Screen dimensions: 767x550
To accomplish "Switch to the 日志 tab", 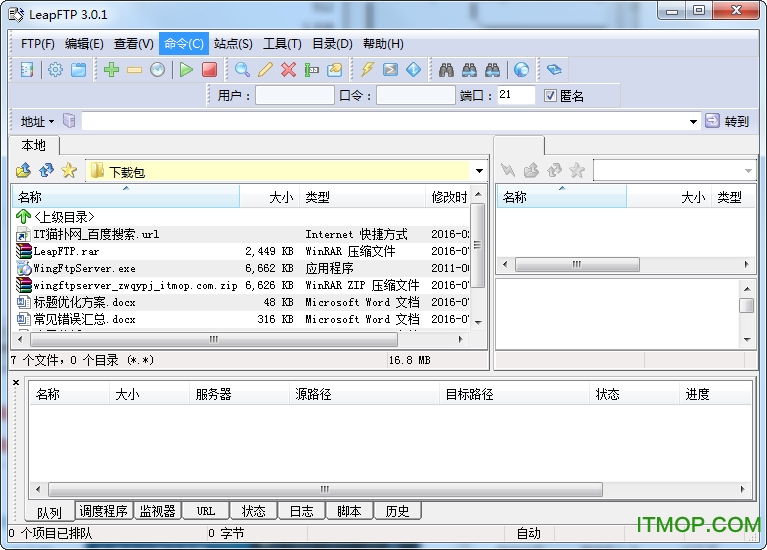I will click(301, 511).
